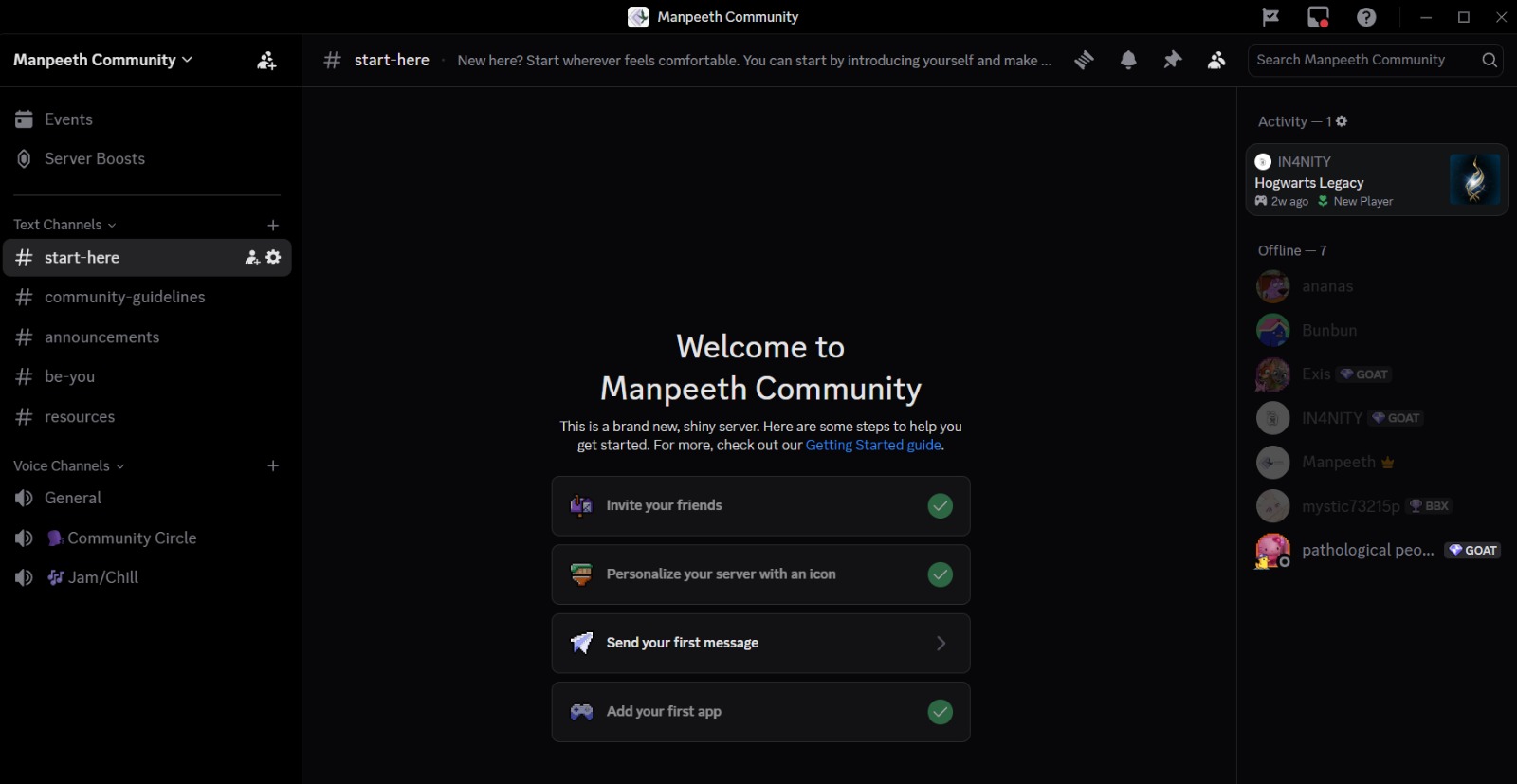Click the Add your first app checkmark
Image resolution: width=1517 pixels, height=784 pixels.
point(940,712)
